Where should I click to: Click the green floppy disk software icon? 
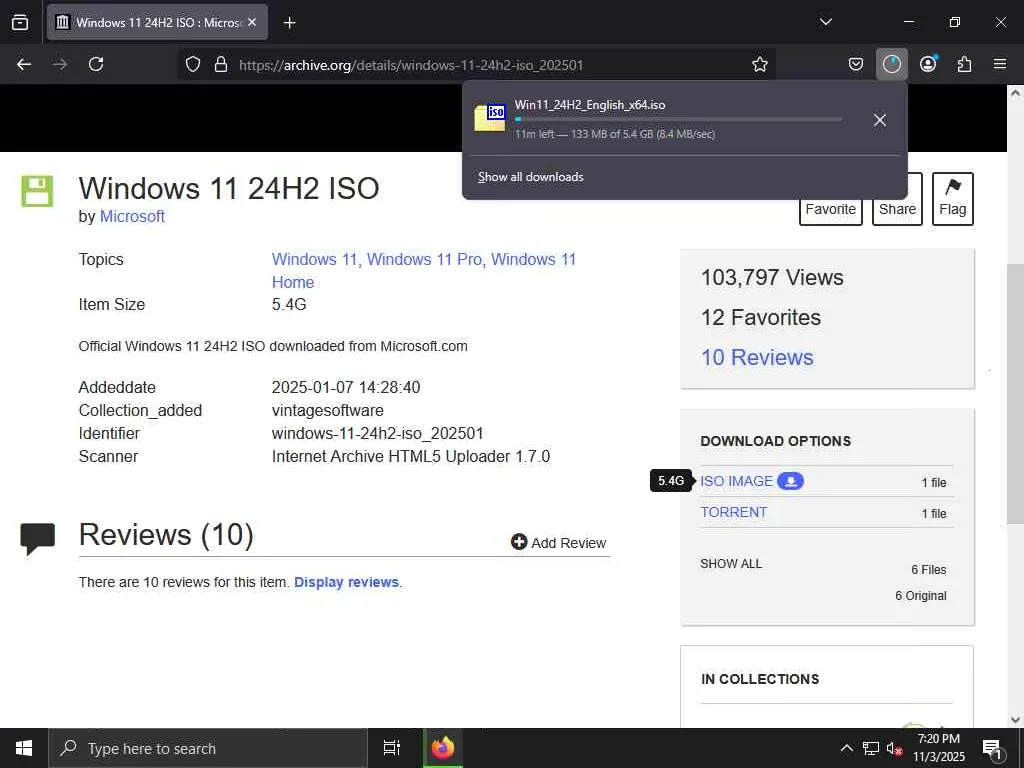[37, 191]
